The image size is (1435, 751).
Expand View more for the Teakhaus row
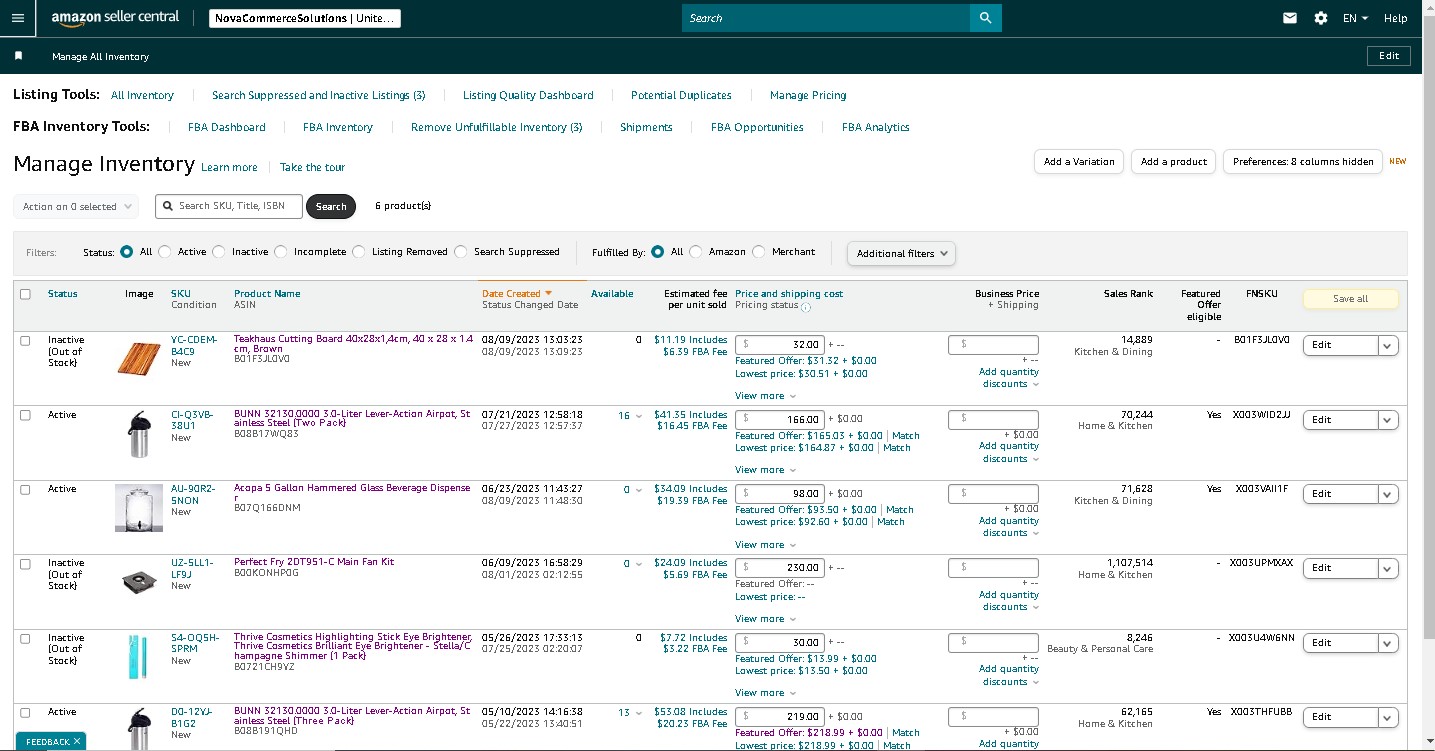point(765,396)
